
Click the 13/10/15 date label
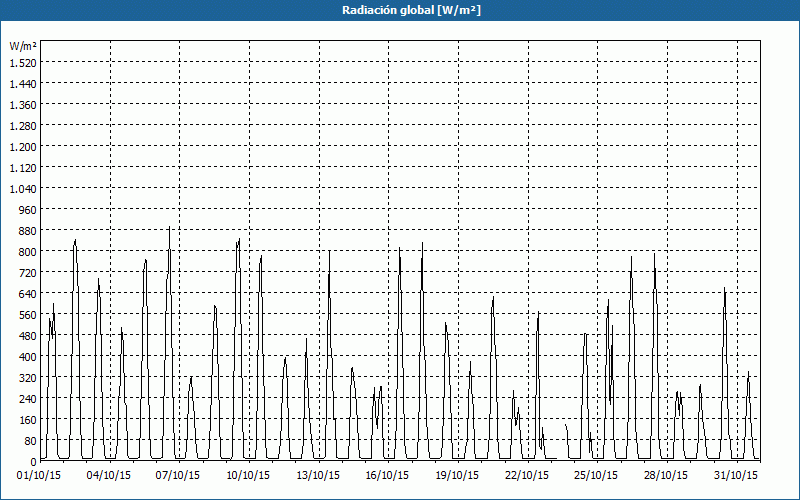(x=318, y=476)
